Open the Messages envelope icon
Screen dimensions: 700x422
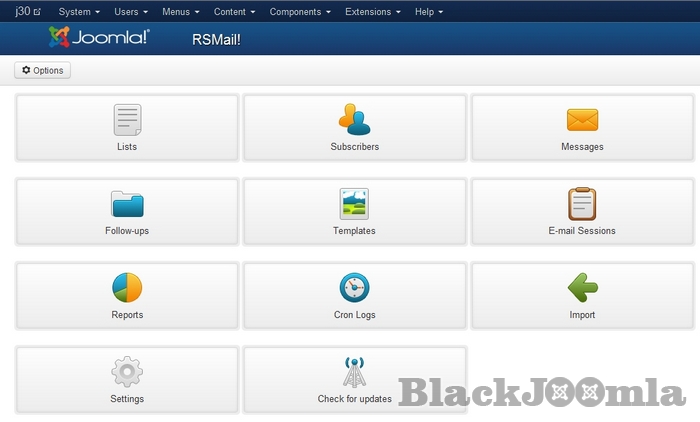pos(582,120)
